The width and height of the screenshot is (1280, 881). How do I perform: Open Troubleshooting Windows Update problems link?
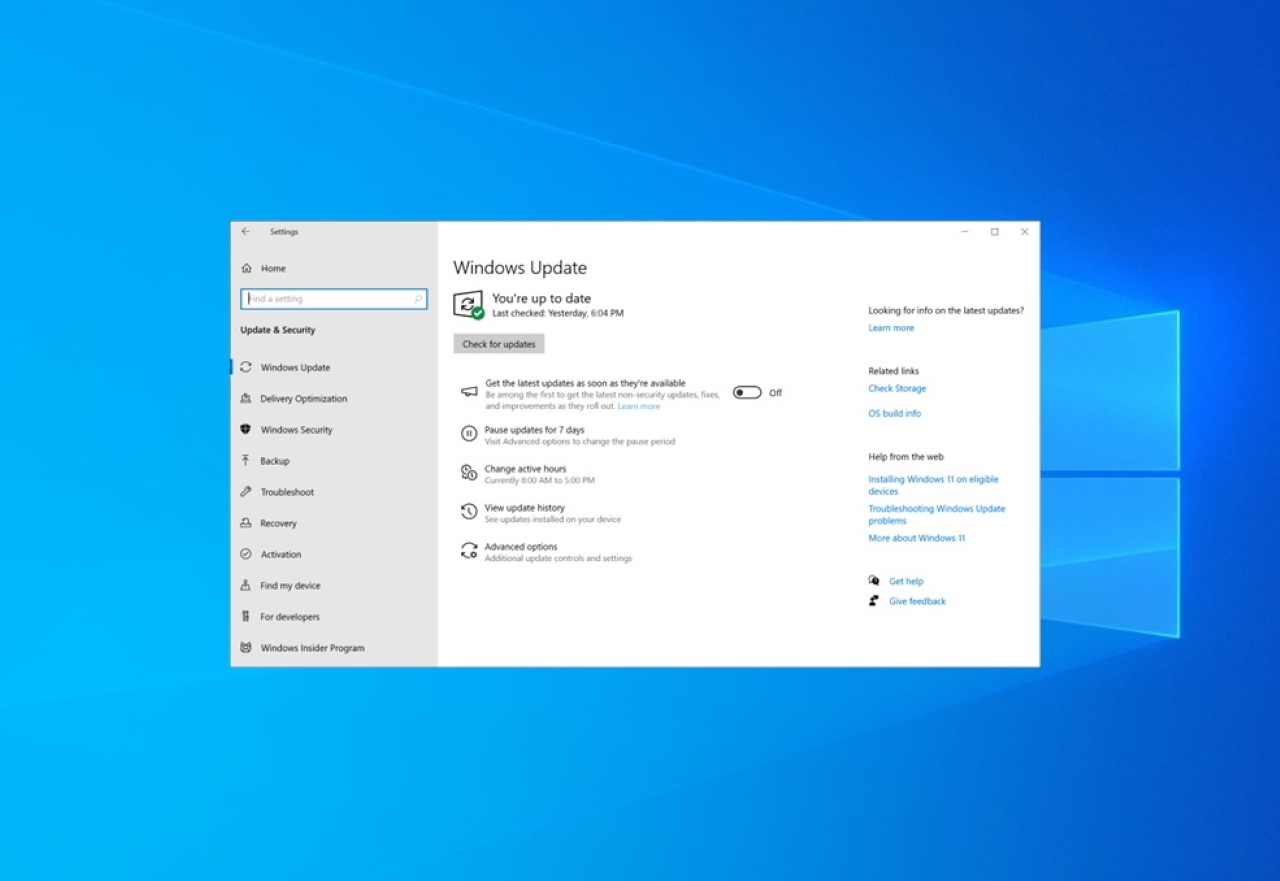coord(937,514)
